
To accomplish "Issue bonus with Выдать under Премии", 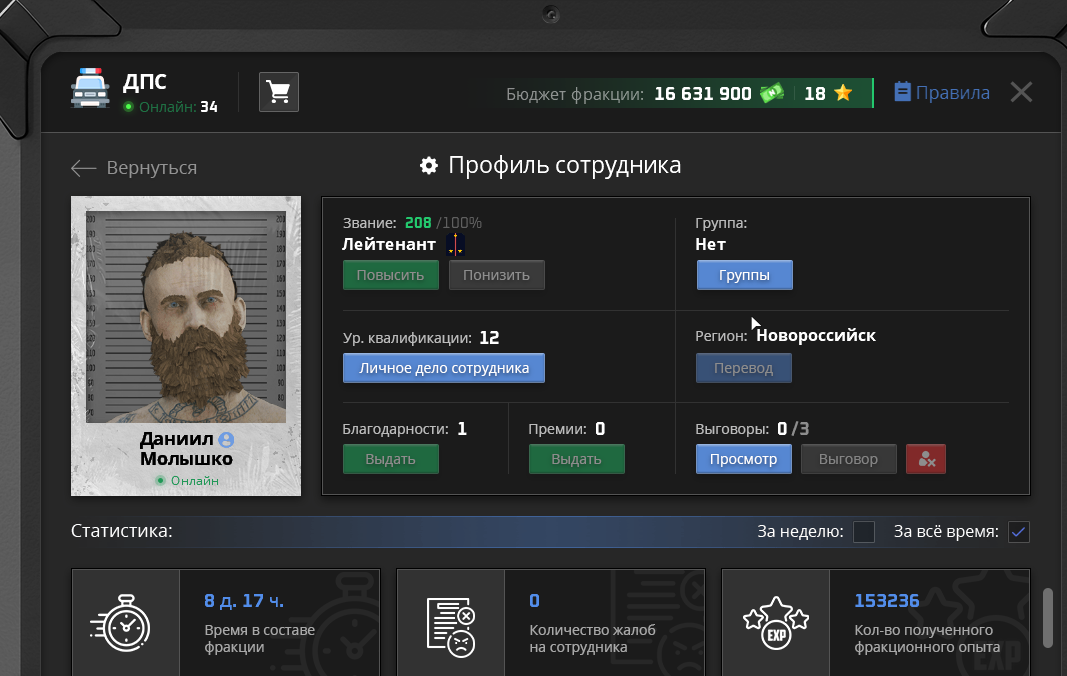I will (x=576, y=459).
